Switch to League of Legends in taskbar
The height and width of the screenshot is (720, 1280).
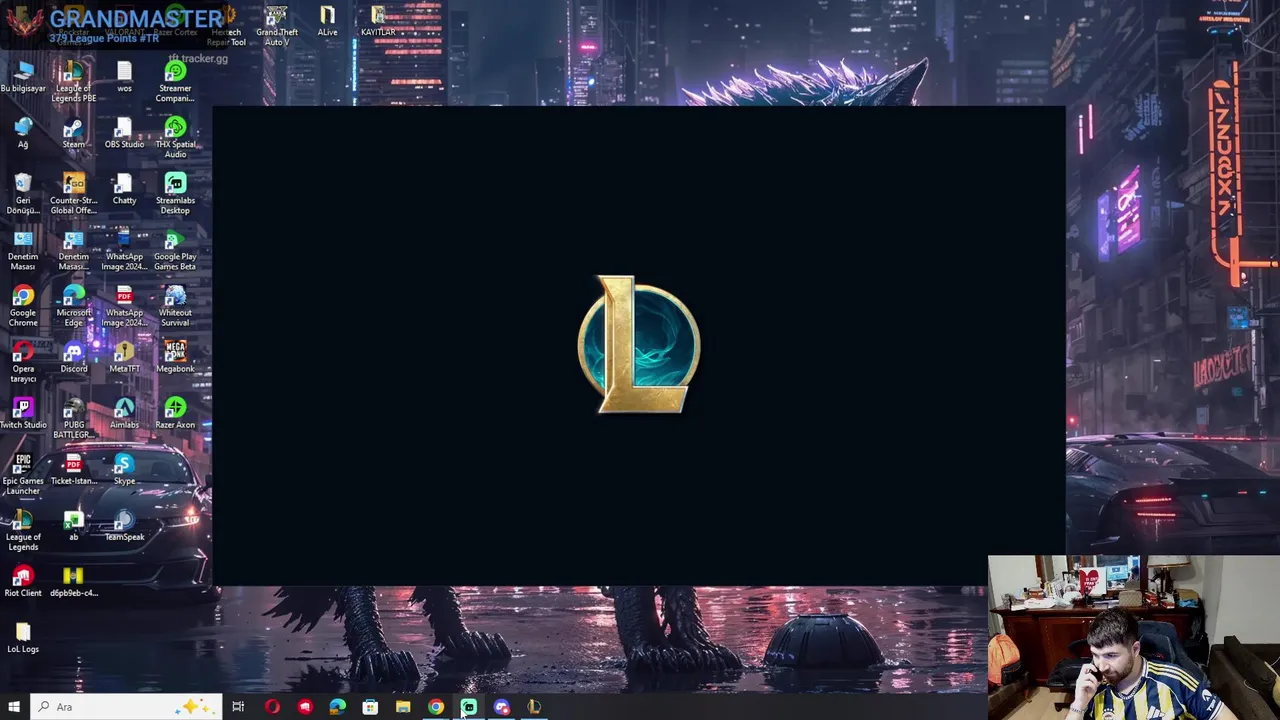(535, 707)
